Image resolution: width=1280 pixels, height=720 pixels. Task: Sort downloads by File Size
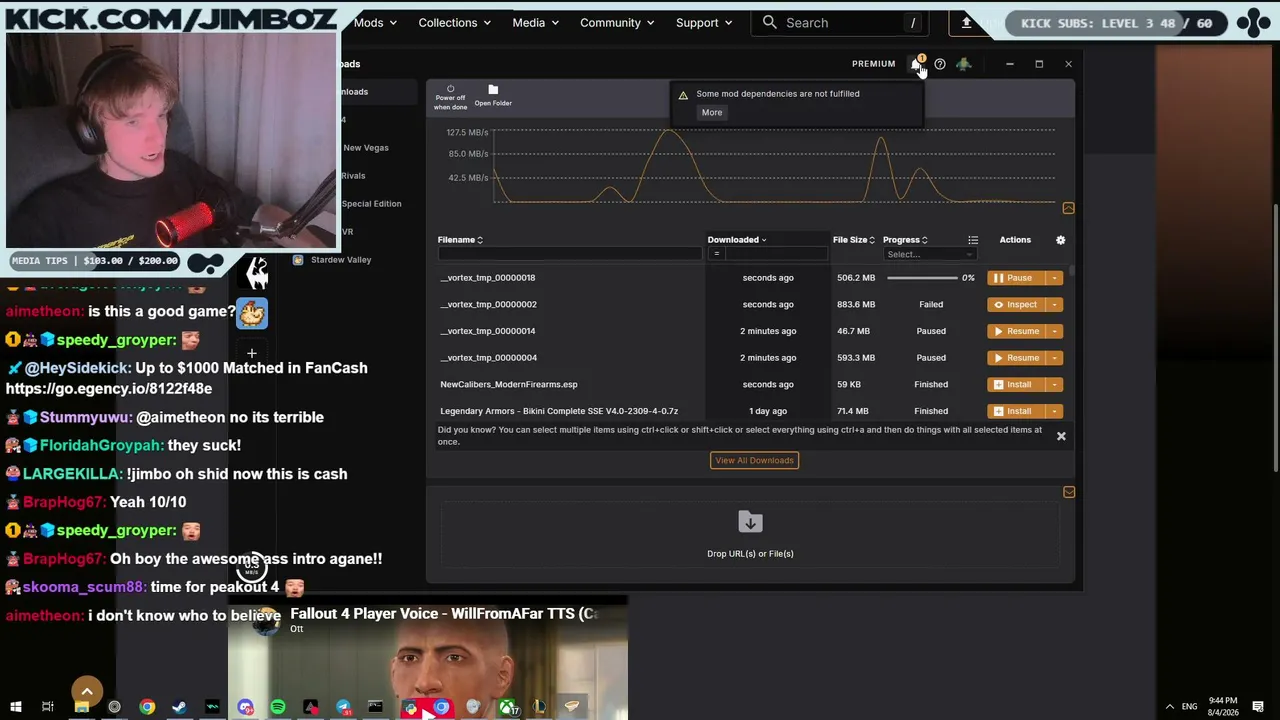pos(854,240)
